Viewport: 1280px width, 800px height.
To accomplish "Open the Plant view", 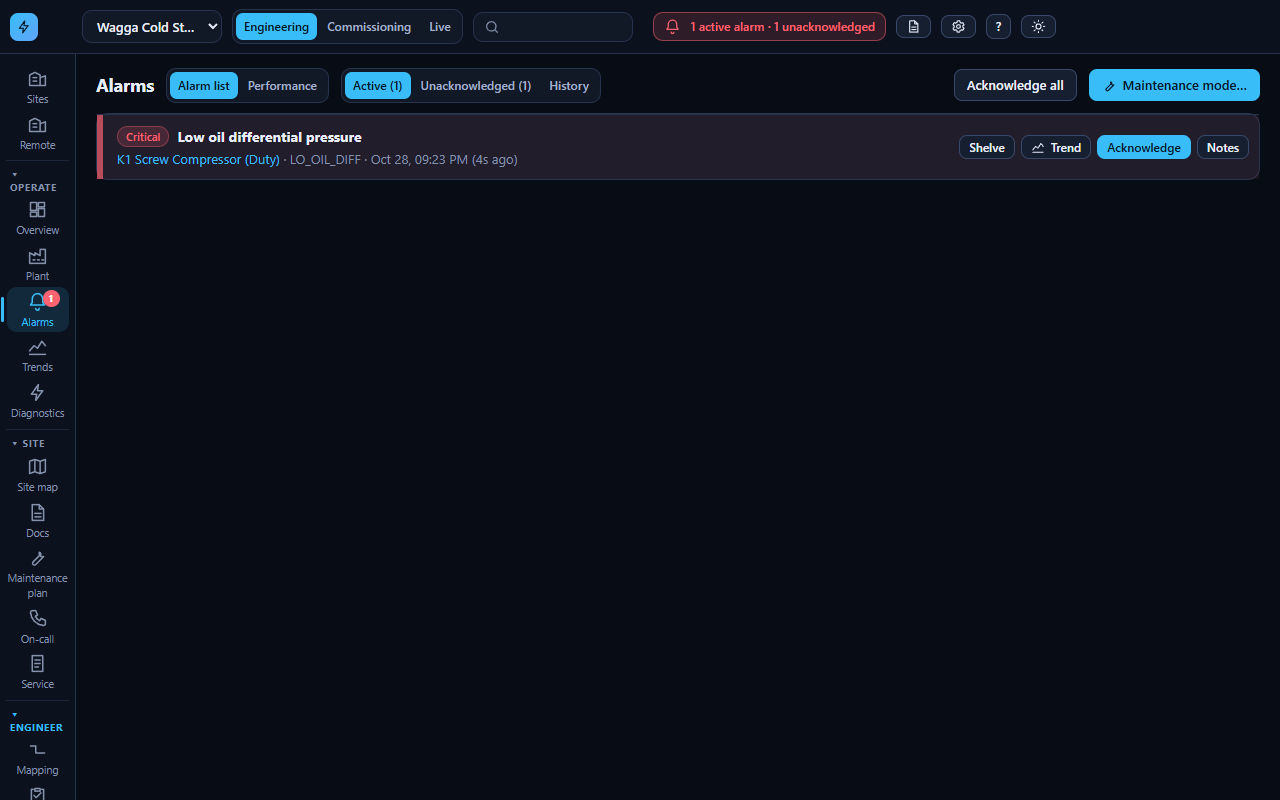I will pyautogui.click(x=37, y=264).
